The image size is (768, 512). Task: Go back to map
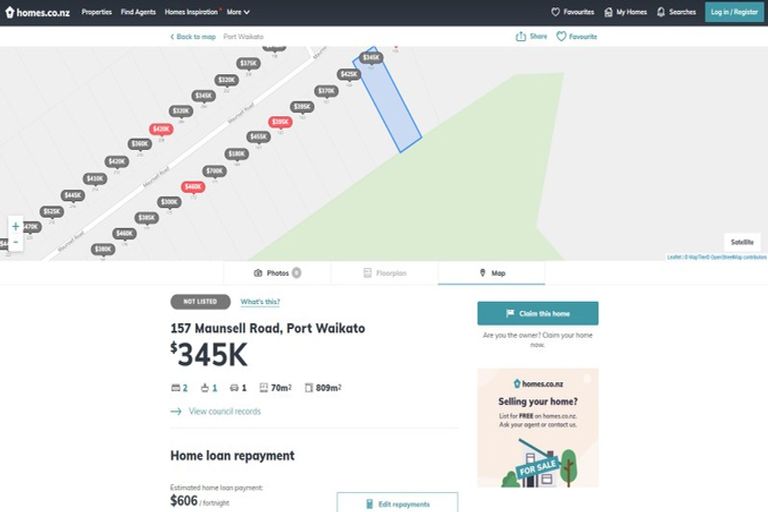(192, 36)
